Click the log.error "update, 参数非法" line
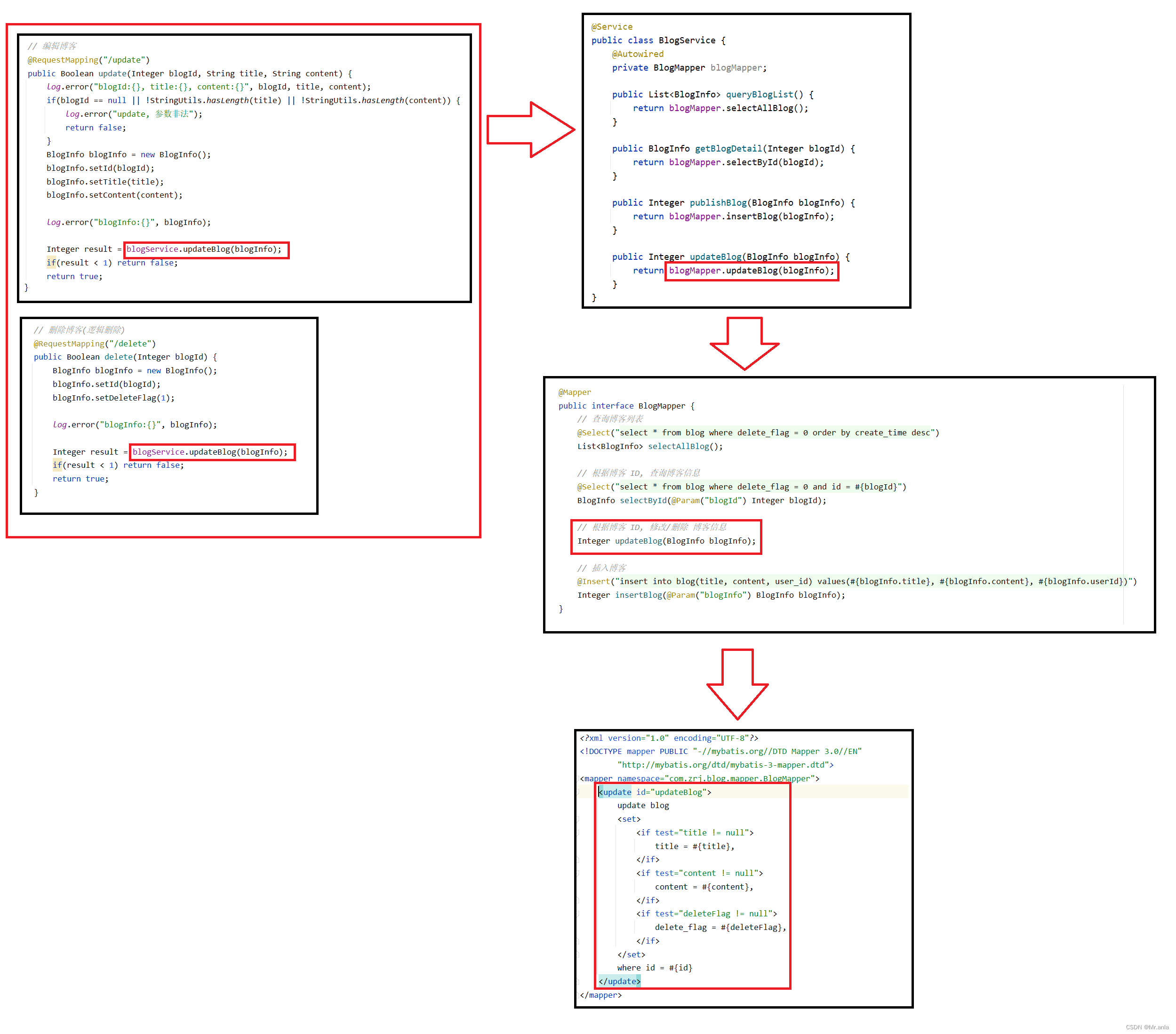The image size is (1176, 1034). (134, 114)
